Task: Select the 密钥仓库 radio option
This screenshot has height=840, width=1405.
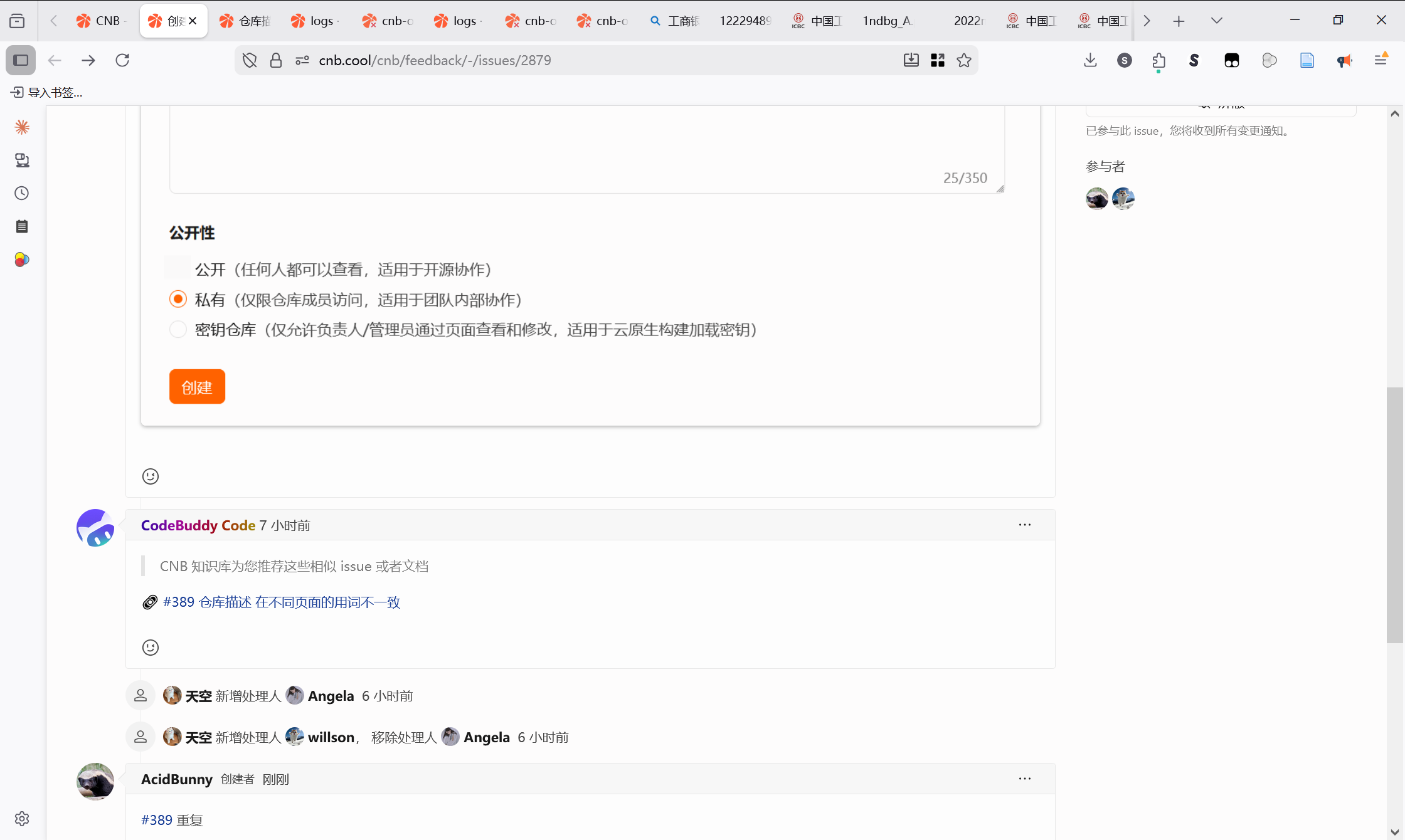Action: [178, 329]
